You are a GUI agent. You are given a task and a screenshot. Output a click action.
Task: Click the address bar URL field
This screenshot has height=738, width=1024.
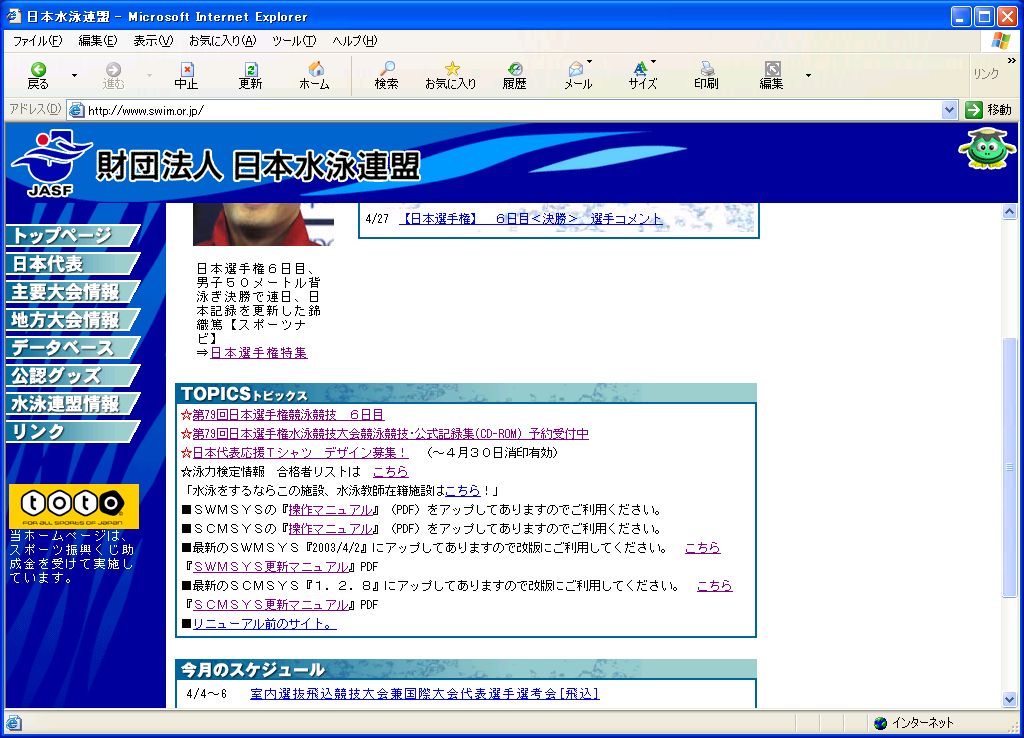513,110
